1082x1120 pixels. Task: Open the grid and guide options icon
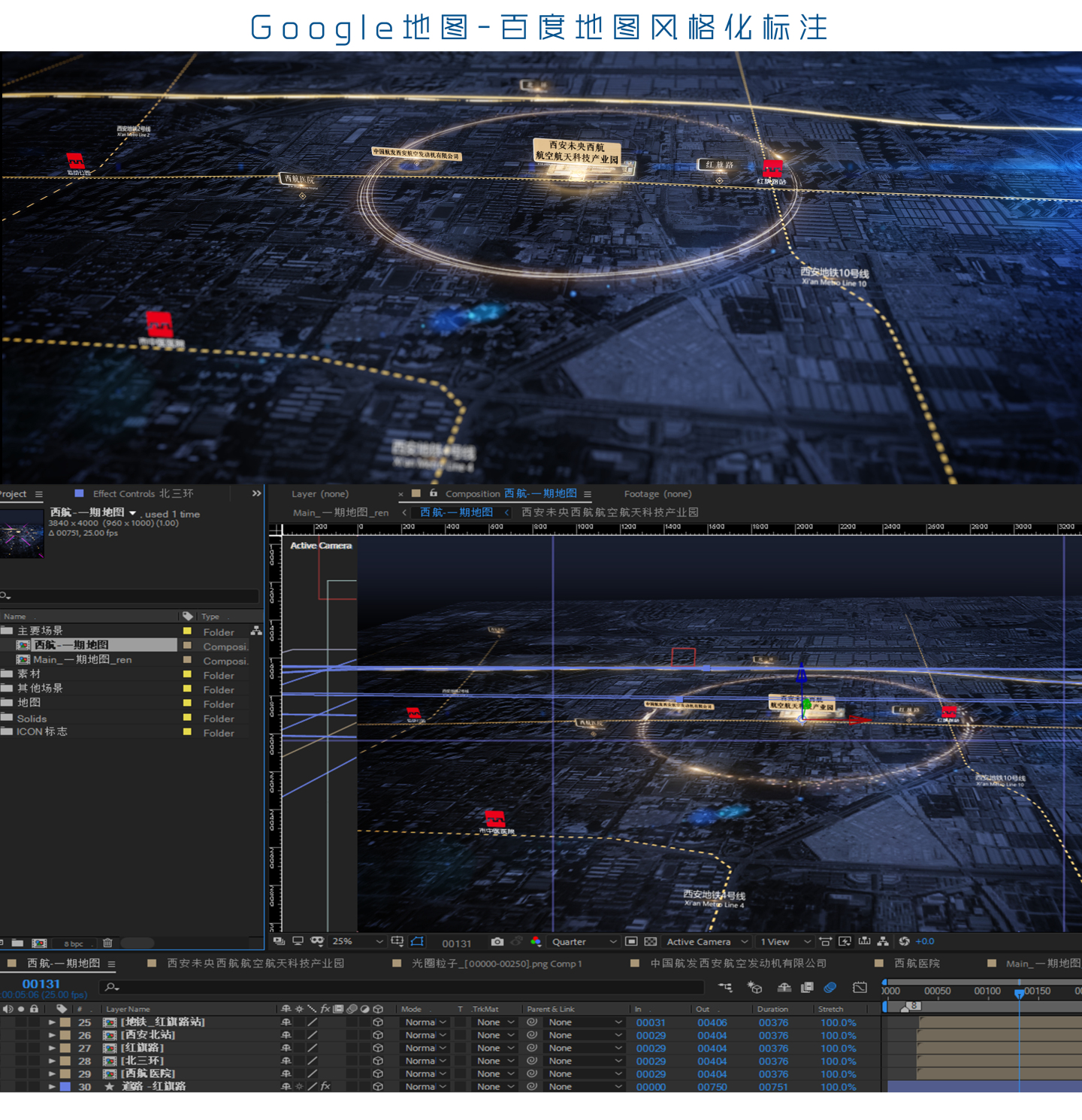(397, 941)
